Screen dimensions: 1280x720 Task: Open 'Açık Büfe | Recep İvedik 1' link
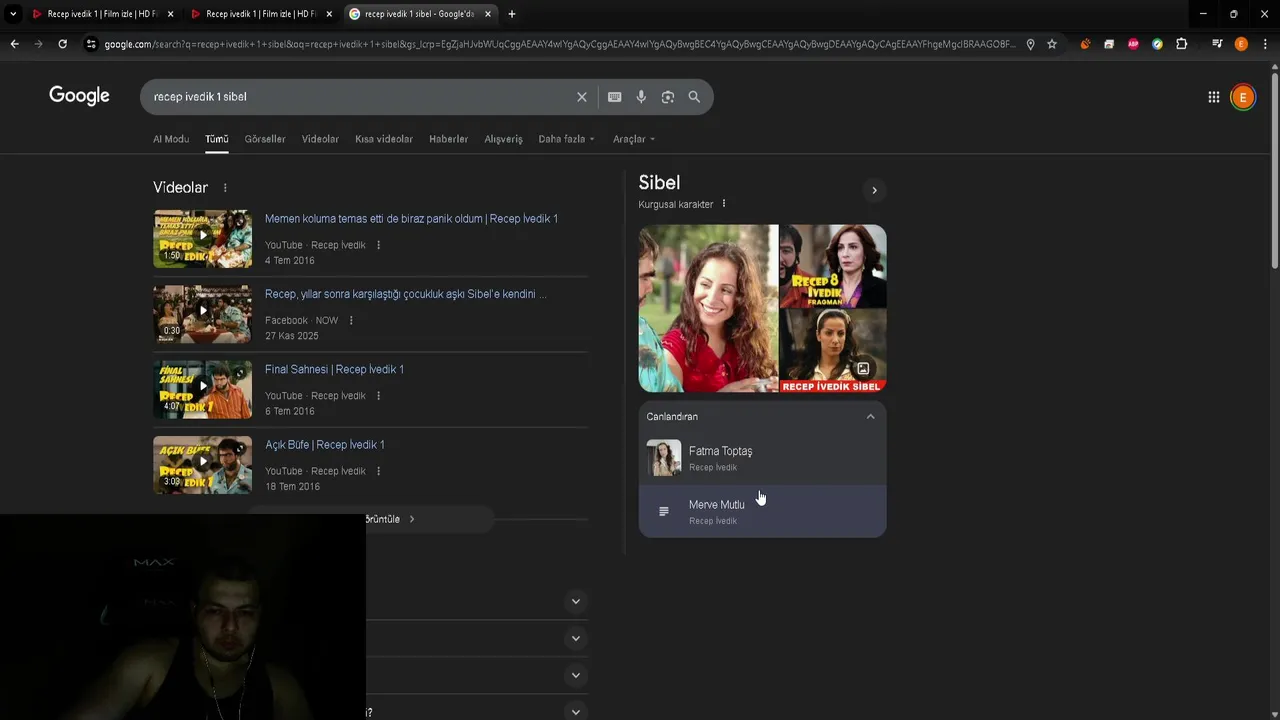tap(324, 445)
